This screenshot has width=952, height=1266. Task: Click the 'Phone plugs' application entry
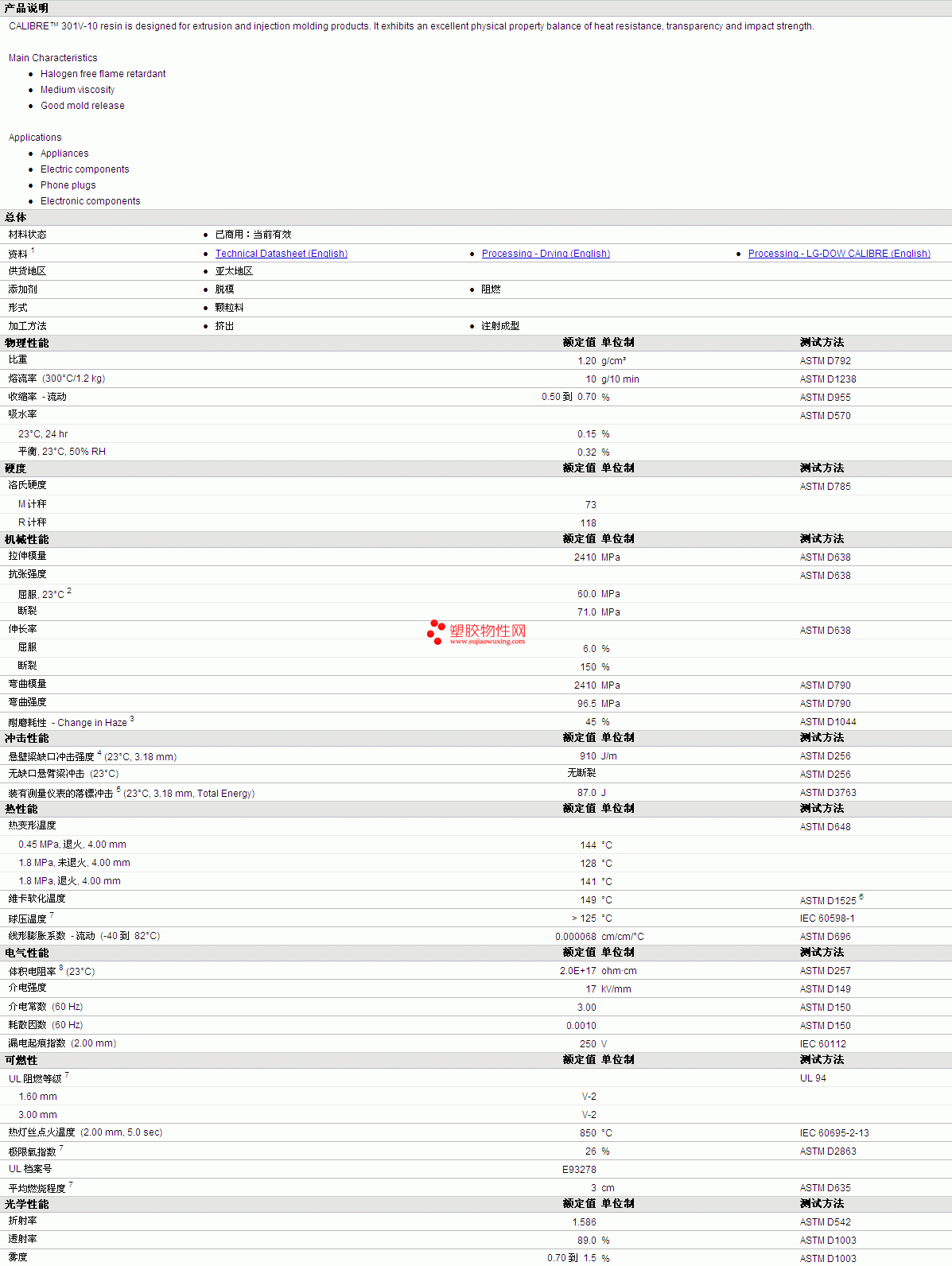[x=68, y=185]
